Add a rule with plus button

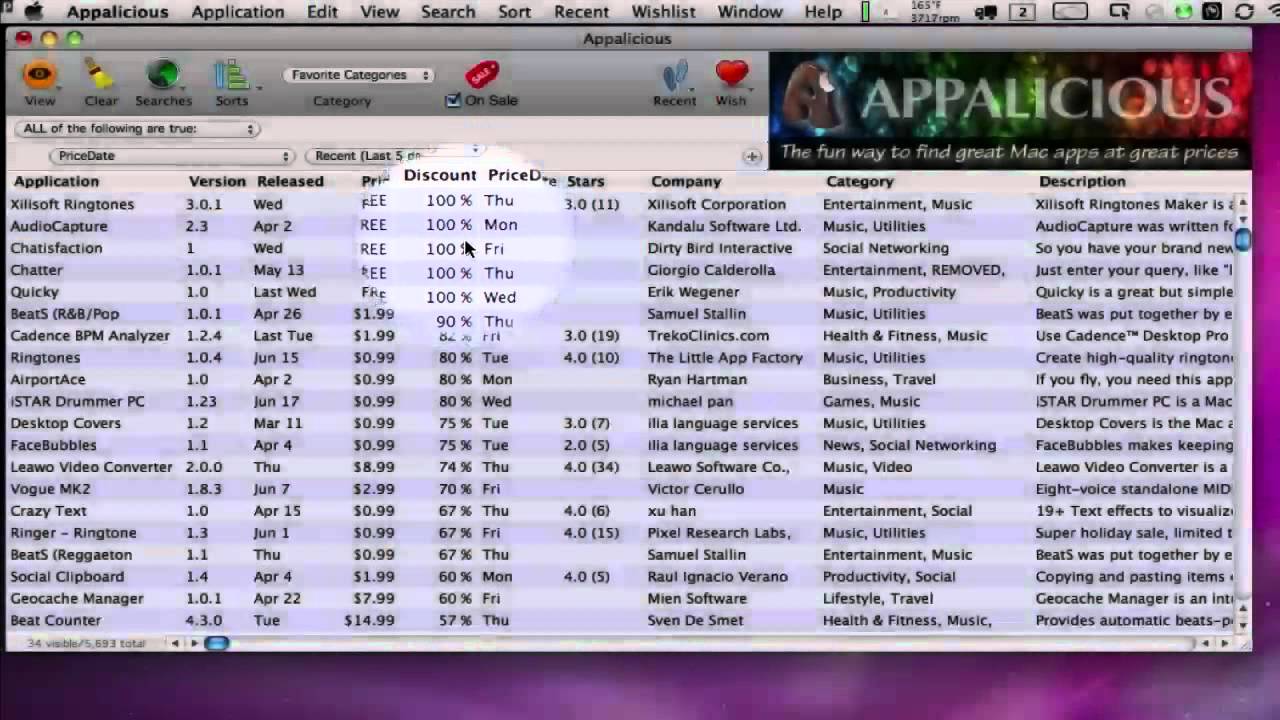[x=752, y=156]
